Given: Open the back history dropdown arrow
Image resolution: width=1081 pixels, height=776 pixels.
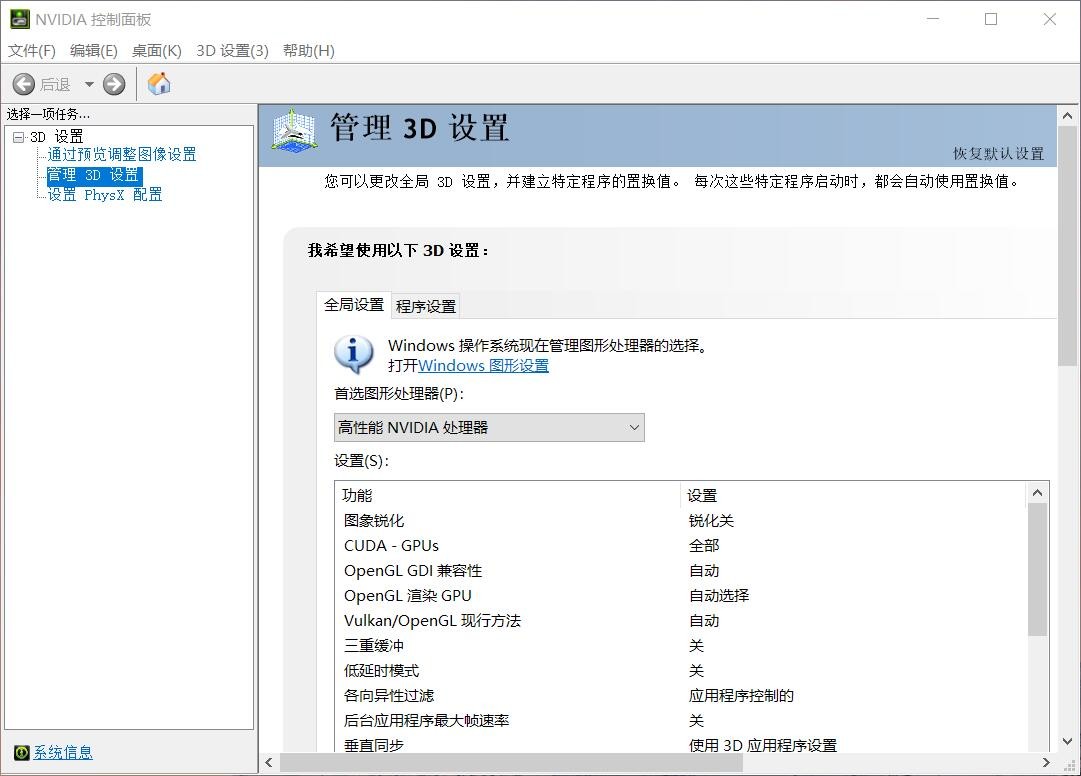Looking at the screenshot, I should (x=89, y=84).
